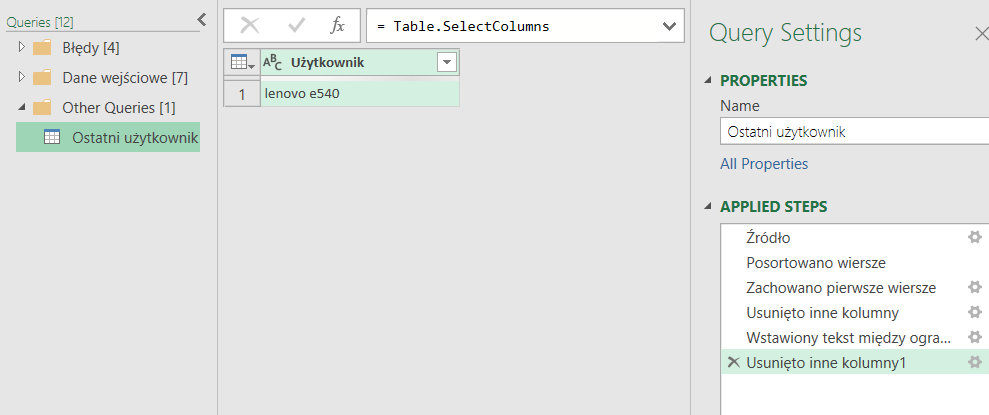
Task: Confirm formula with checkmark icon
Action: point(296,27)
